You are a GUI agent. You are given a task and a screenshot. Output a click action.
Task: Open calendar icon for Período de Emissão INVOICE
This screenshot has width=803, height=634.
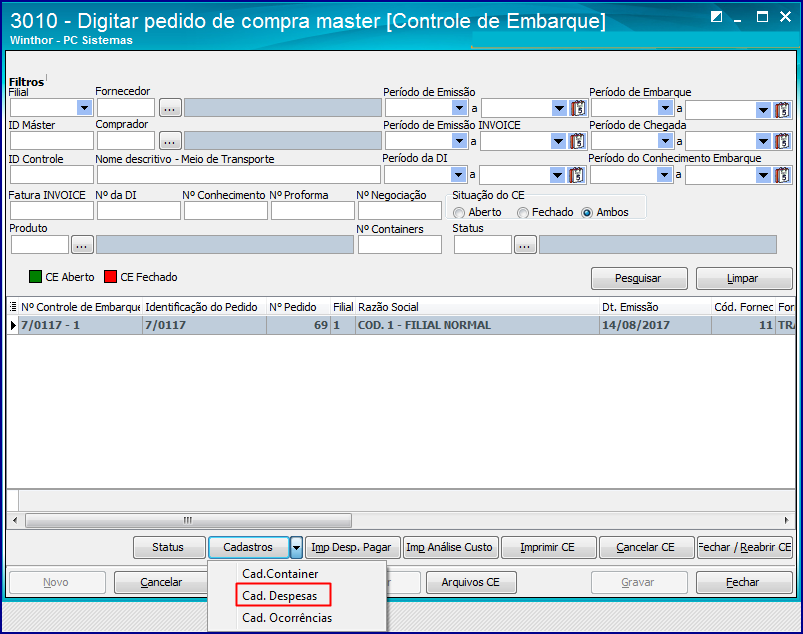(577, 141)
